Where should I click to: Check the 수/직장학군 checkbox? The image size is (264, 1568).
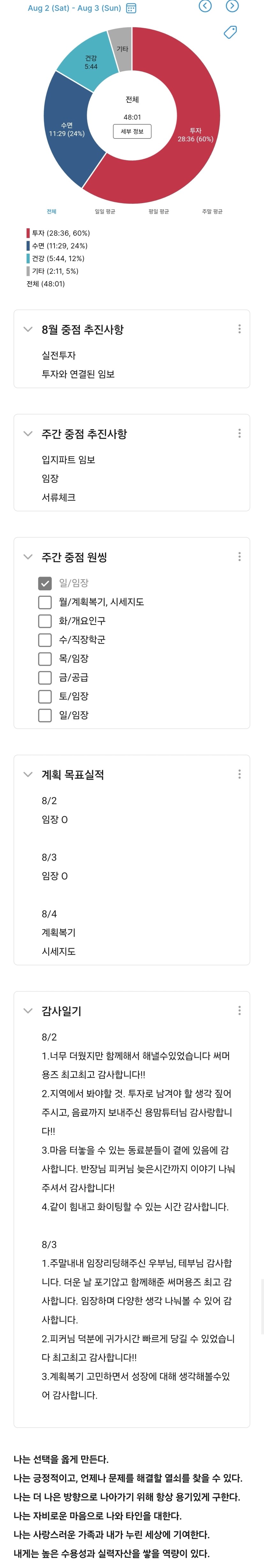(45, 640)
